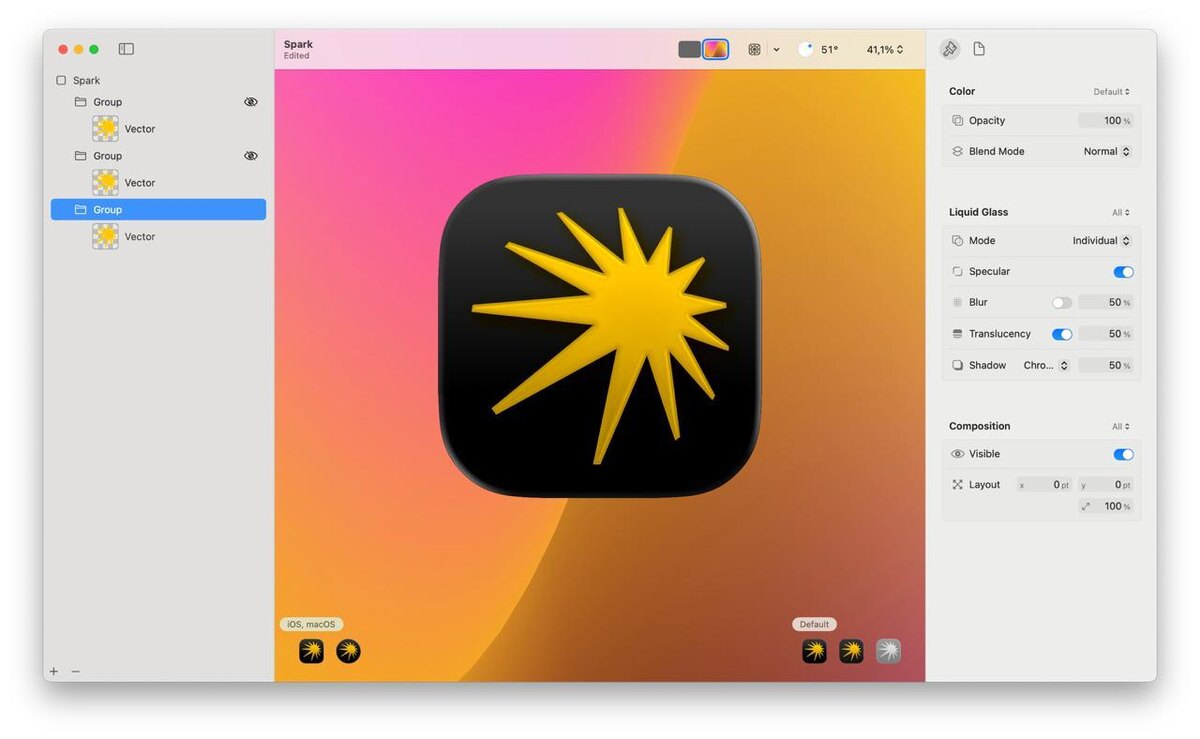Adjust the light angle dial at 51°

(x=806, y=49)
